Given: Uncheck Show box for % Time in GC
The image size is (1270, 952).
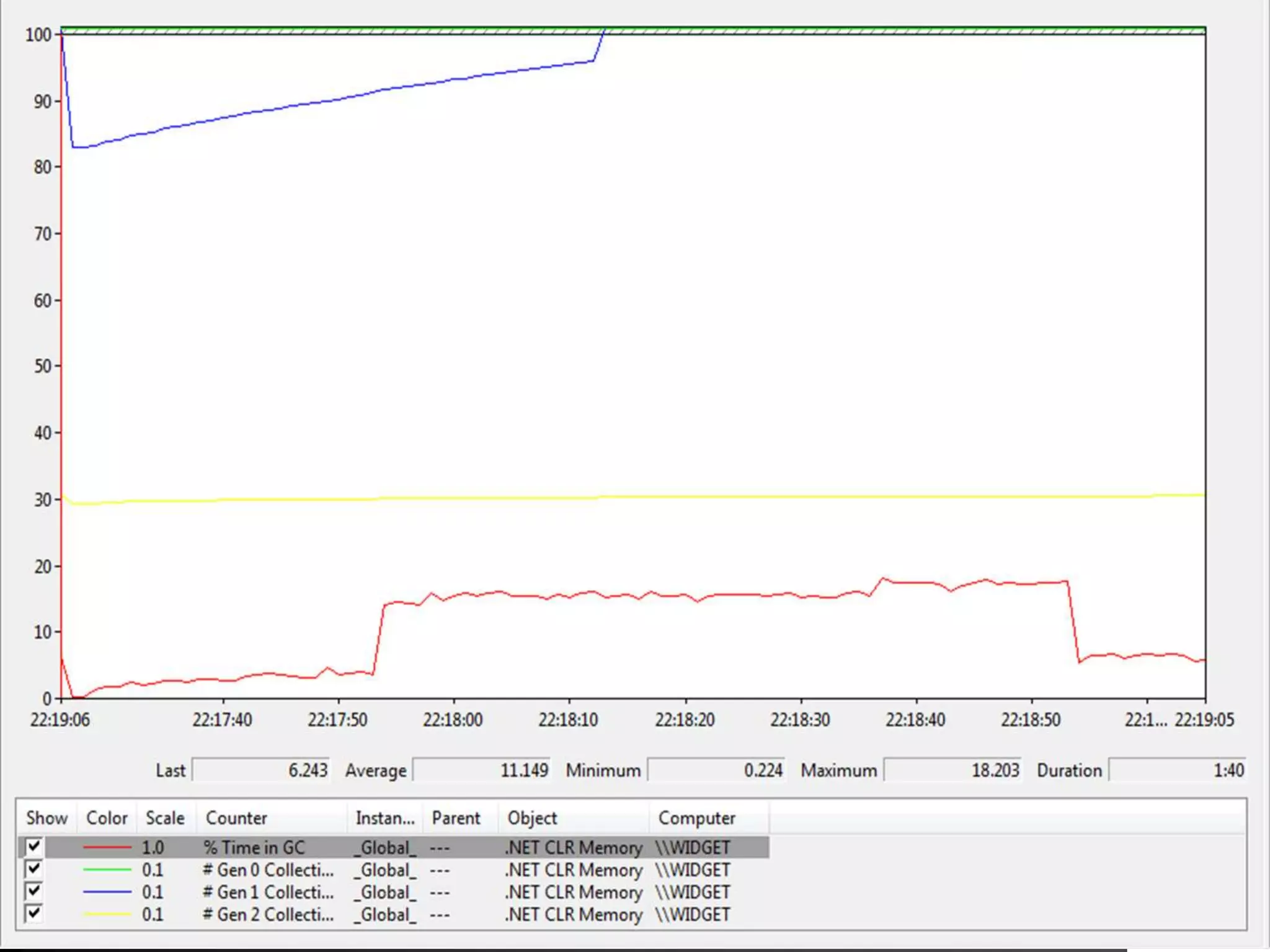Looking at the screenshot, I should (x=33, y=847).
